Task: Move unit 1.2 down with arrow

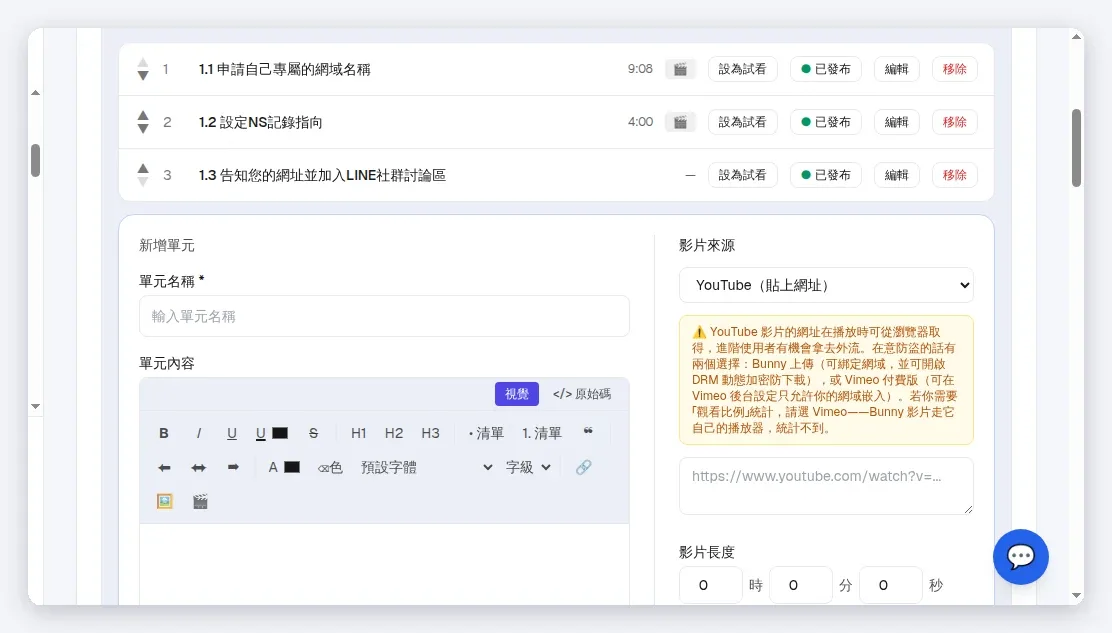Action: 143,128
